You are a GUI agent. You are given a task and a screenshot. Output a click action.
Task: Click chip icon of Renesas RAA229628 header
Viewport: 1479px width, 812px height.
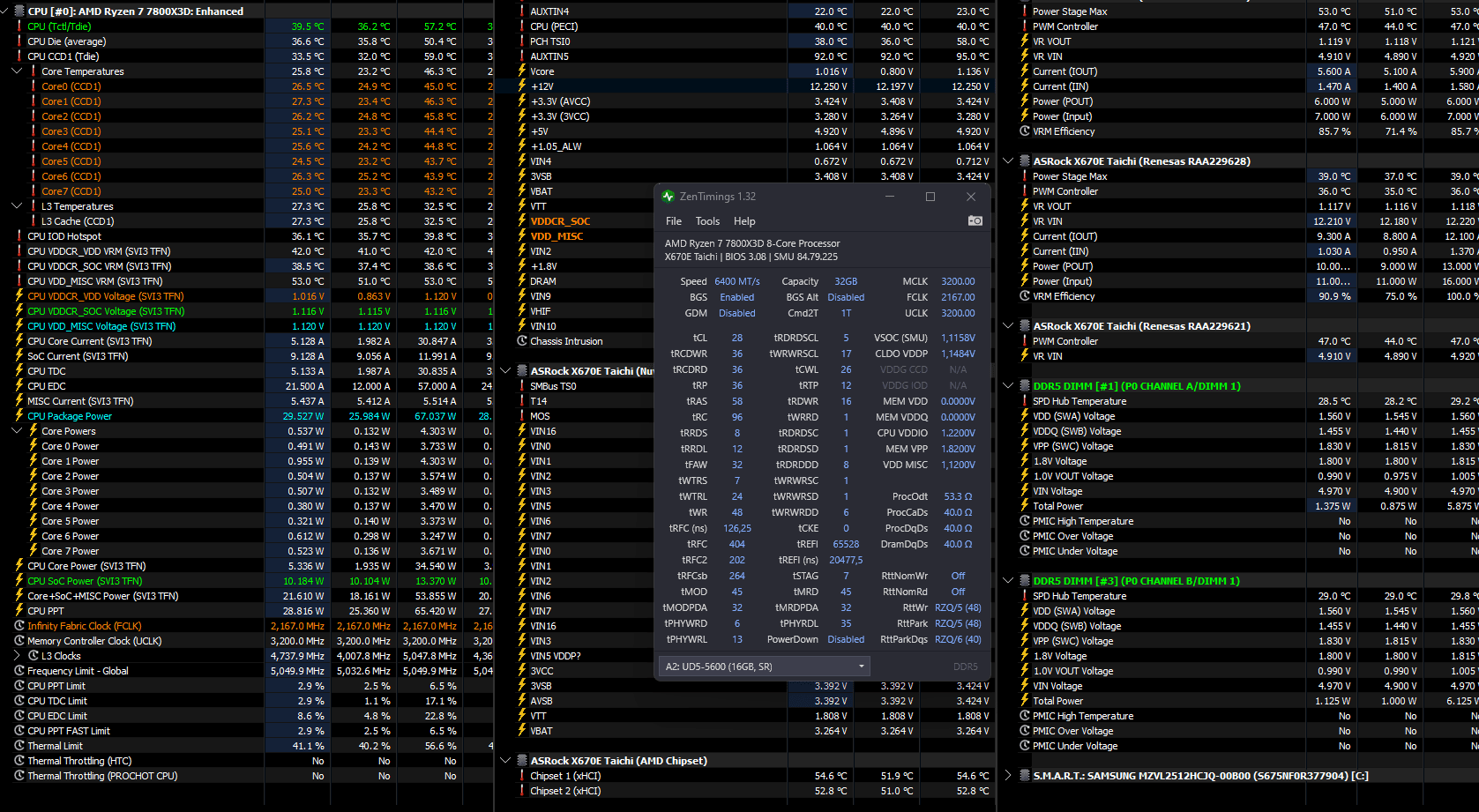point(1025,161)
